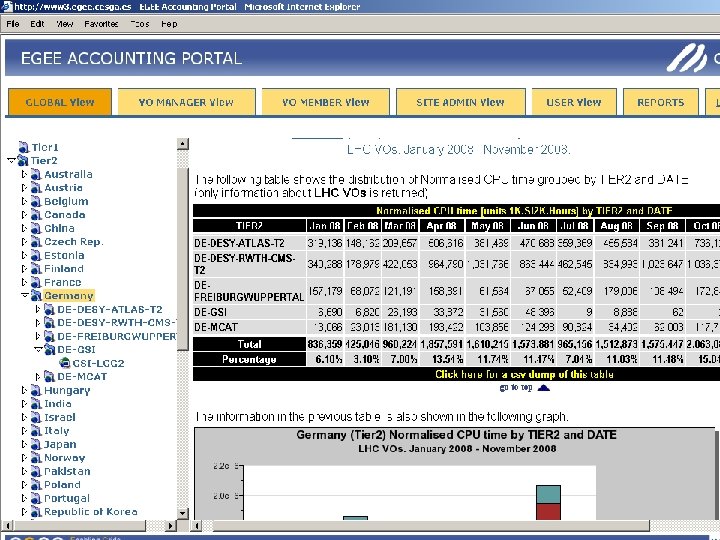Screen dimensions: 720x540
Task: Open the Favorites menu
Action: pos(101,24)
